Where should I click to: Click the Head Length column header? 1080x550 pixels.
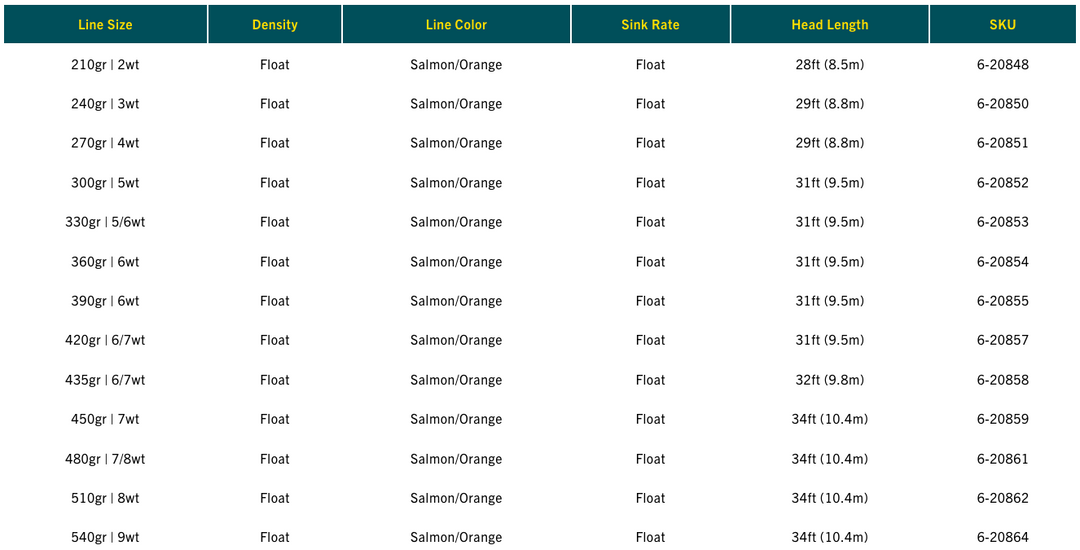click(829, 25)
